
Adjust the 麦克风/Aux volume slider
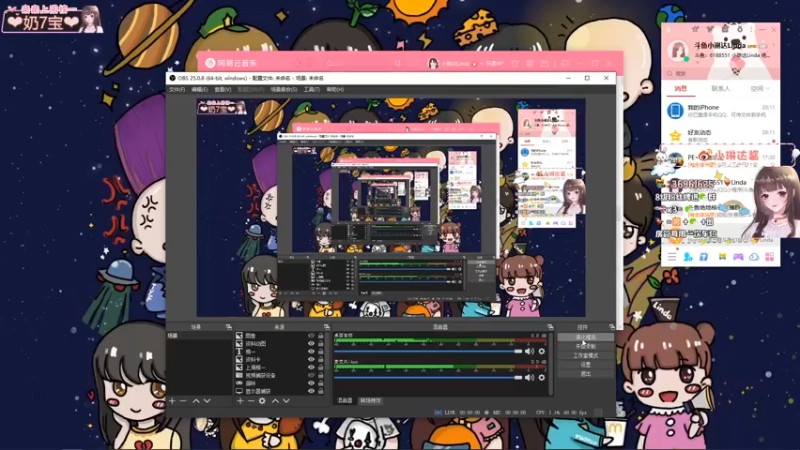tap(428, 378)
